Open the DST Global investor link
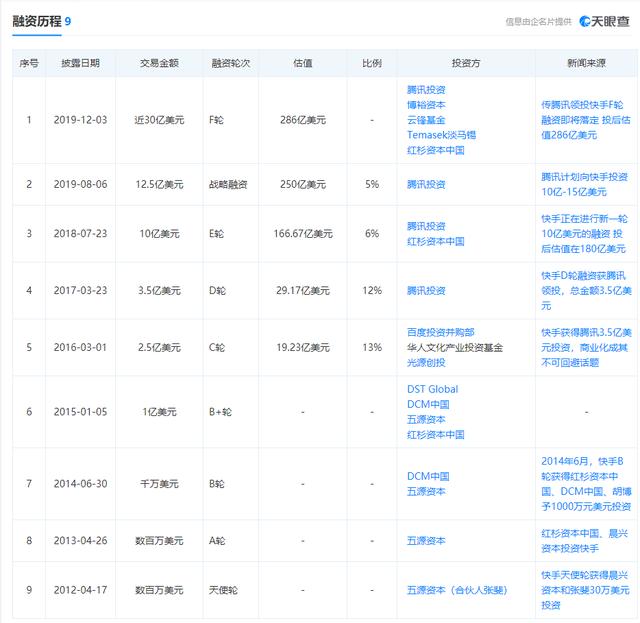The width and height of the screenshot is (640, 623). [x=432, y=389]
